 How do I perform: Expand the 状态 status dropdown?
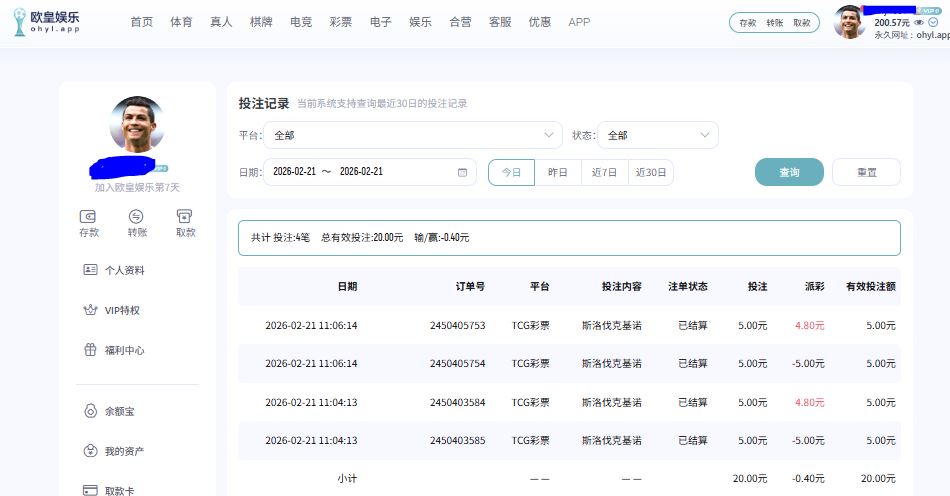pyautogui.click(x=657, y=135)
